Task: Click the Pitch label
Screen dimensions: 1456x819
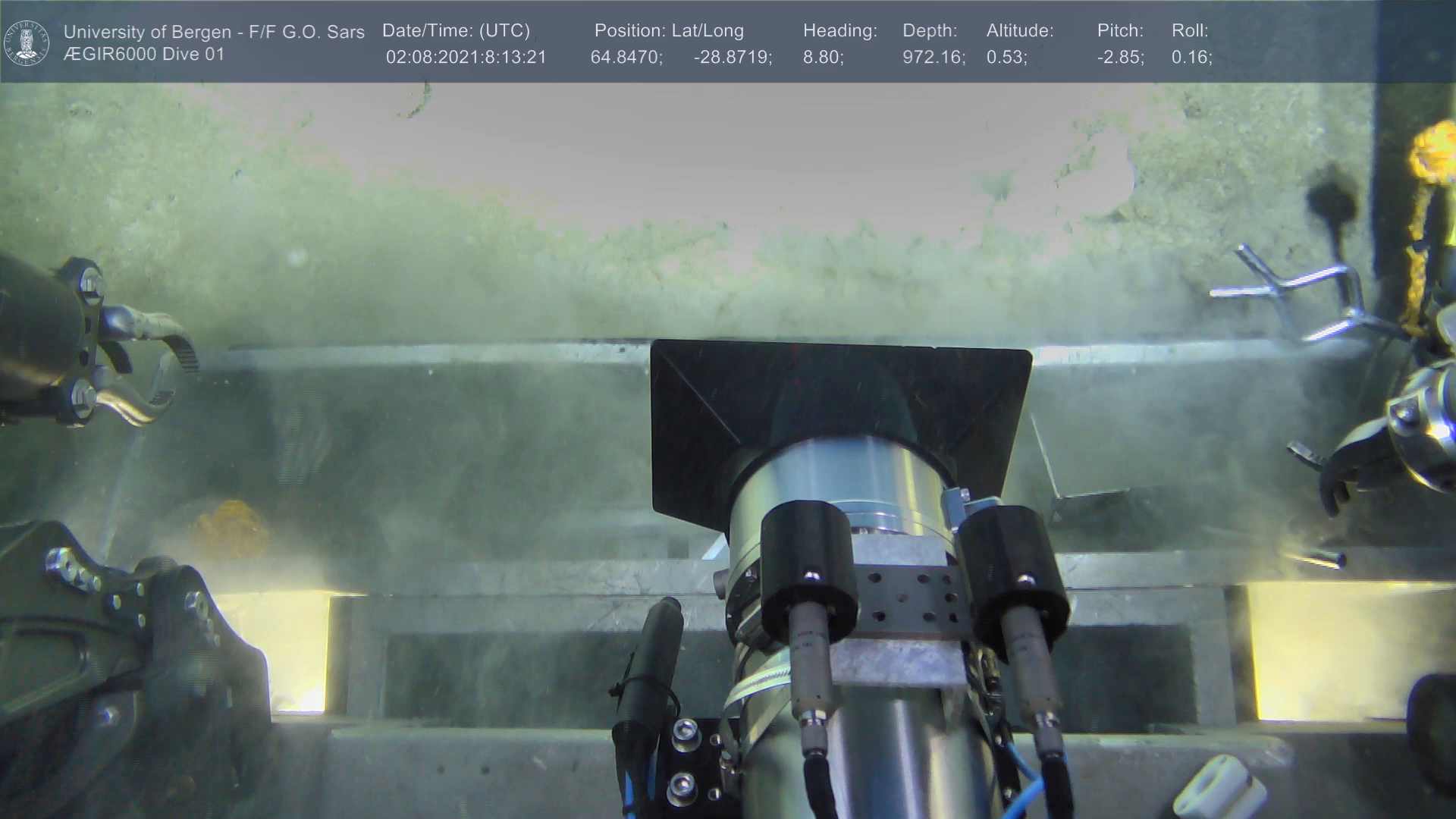Action: tap(1119, 31)
